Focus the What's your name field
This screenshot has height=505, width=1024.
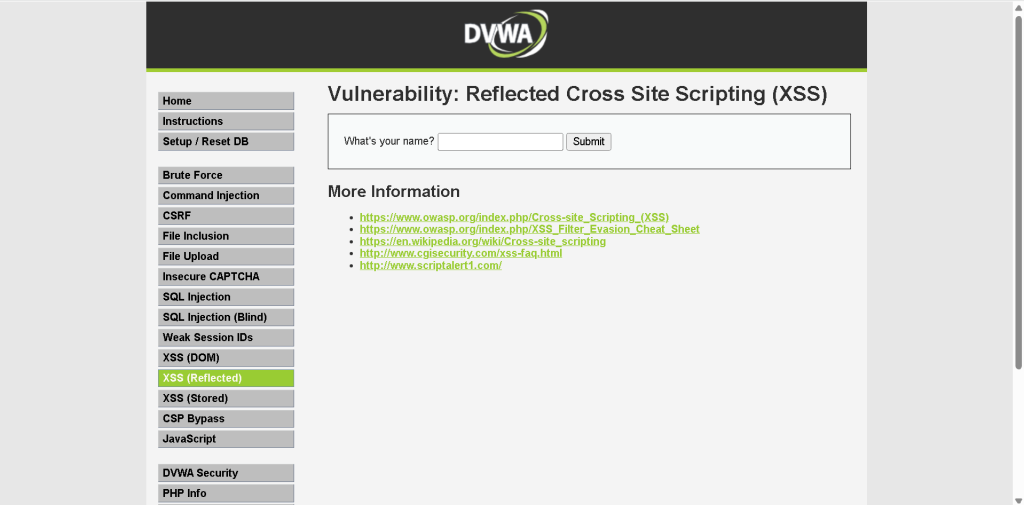point(500,142)
